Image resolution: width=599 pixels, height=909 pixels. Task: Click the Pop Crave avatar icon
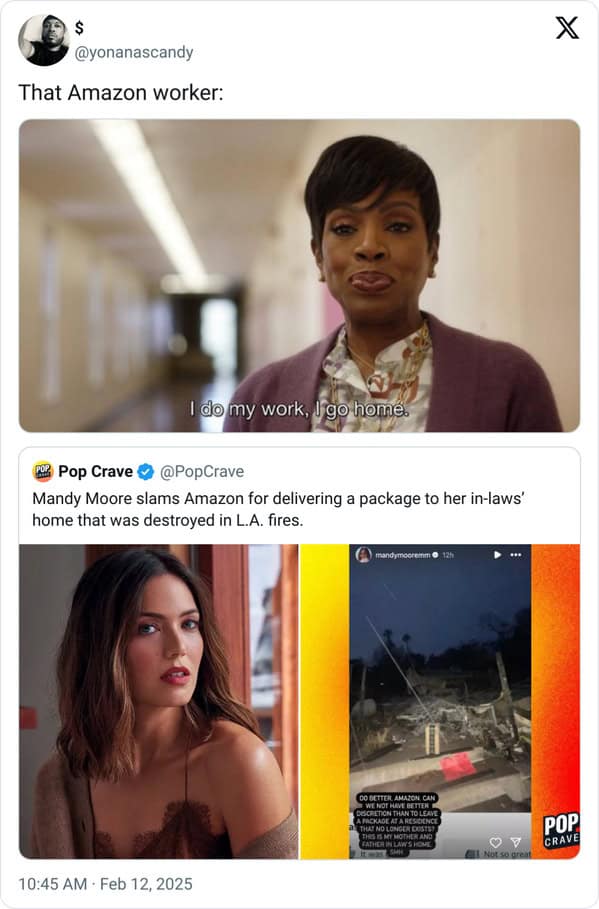pos(42,472)
